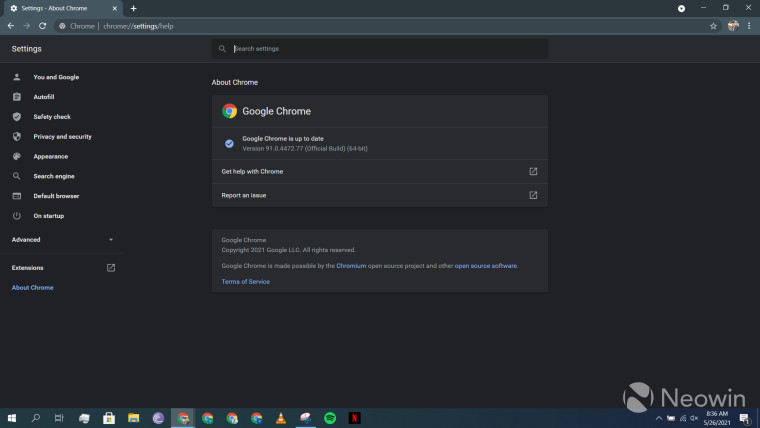
Task: Open Windows taskbar search
Action: tap(35, 418)
